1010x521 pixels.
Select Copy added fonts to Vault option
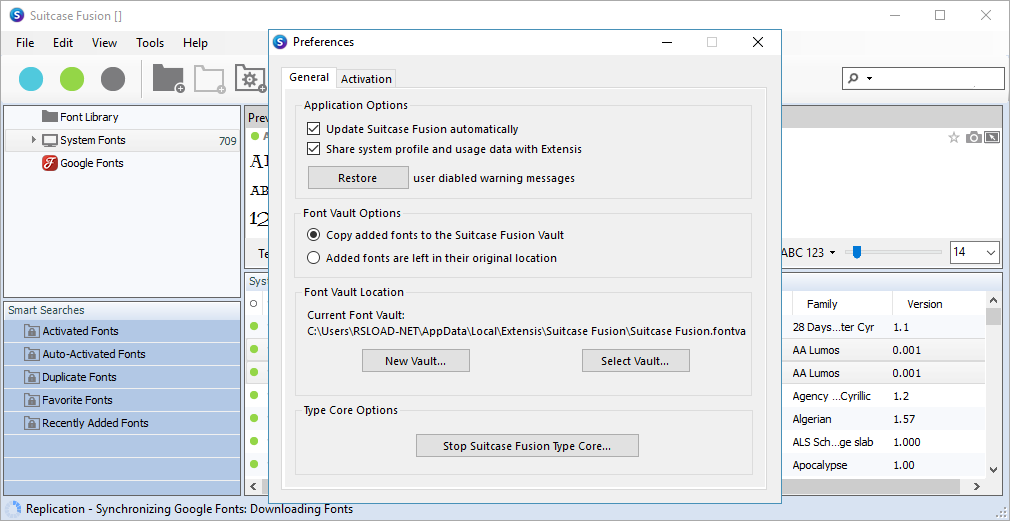[314, 235]
